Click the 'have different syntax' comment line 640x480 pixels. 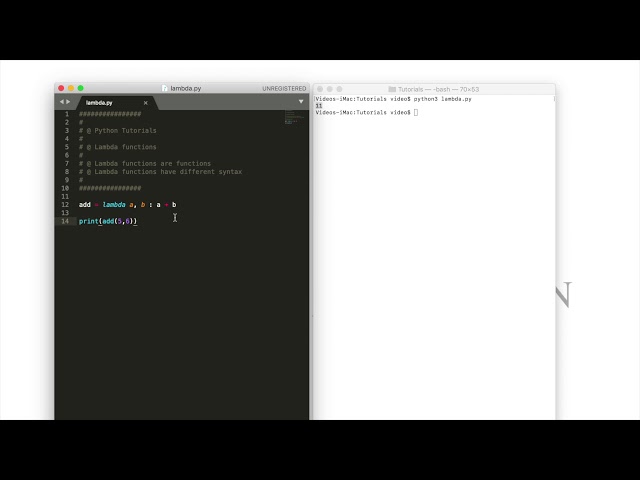pyautogui.click(x=160, y=172)
